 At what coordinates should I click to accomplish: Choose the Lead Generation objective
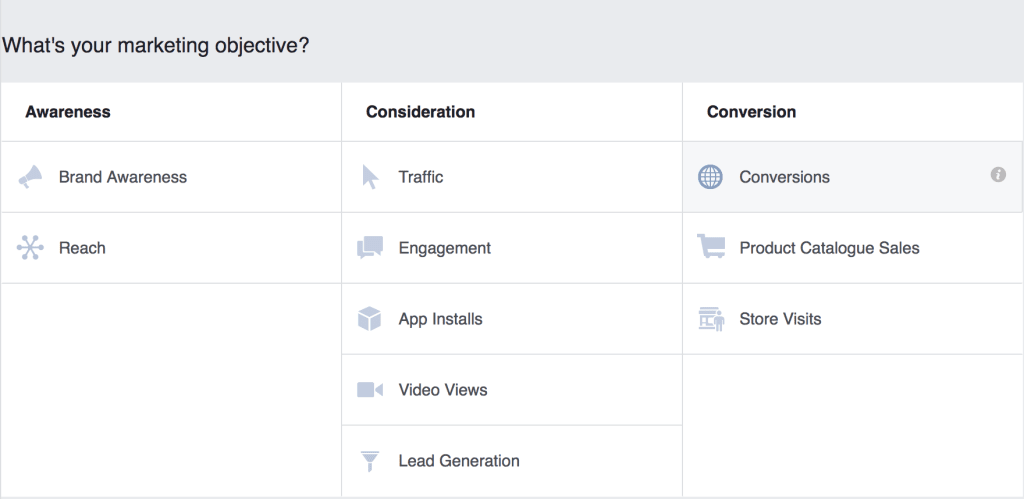point(512,461)
